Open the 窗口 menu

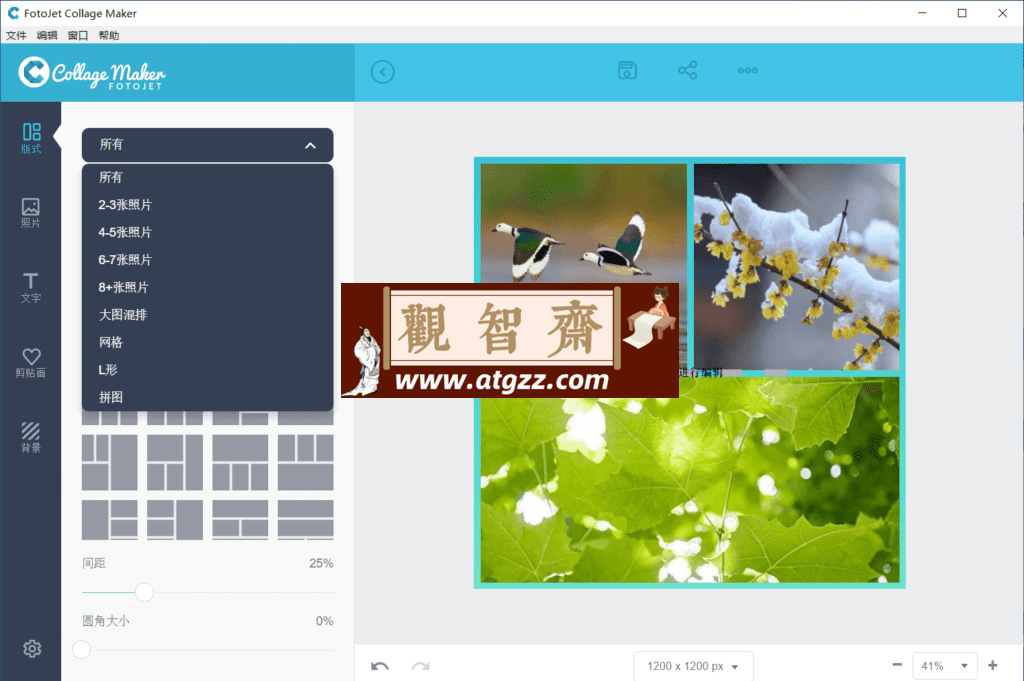tap(78, 35)
